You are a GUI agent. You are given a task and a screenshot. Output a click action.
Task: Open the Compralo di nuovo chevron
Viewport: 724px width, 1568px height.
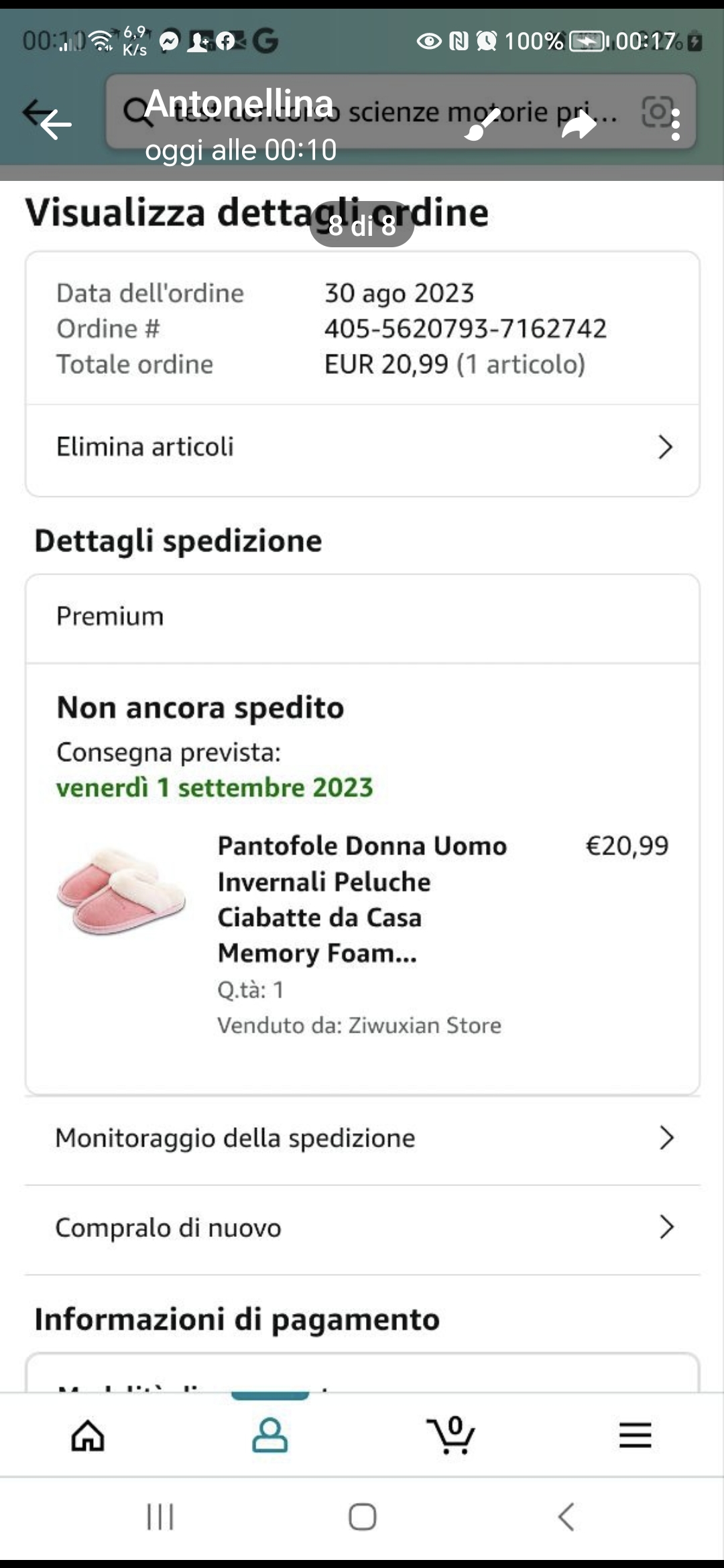pos(666,1227)
